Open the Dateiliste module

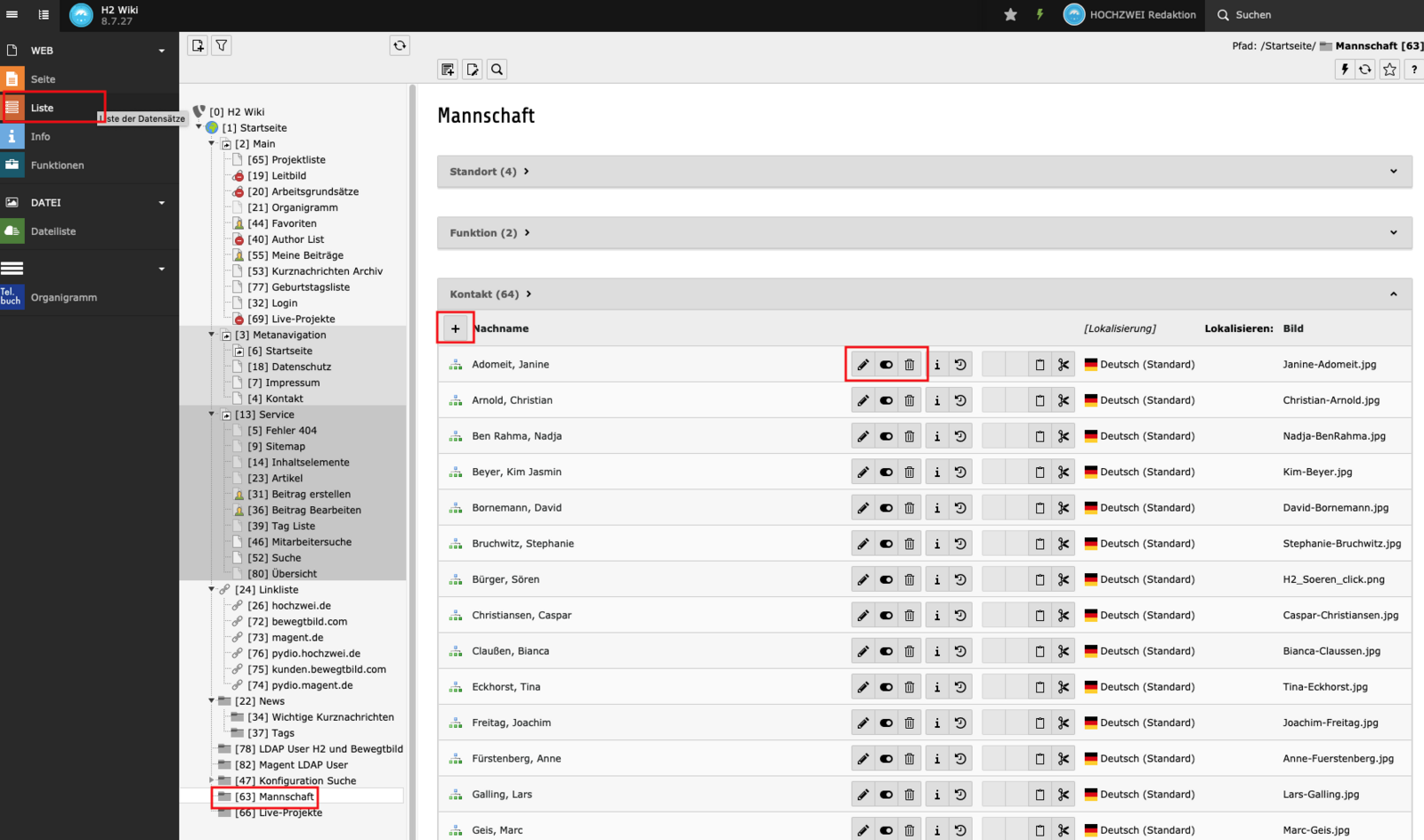(x=53, y=231)
